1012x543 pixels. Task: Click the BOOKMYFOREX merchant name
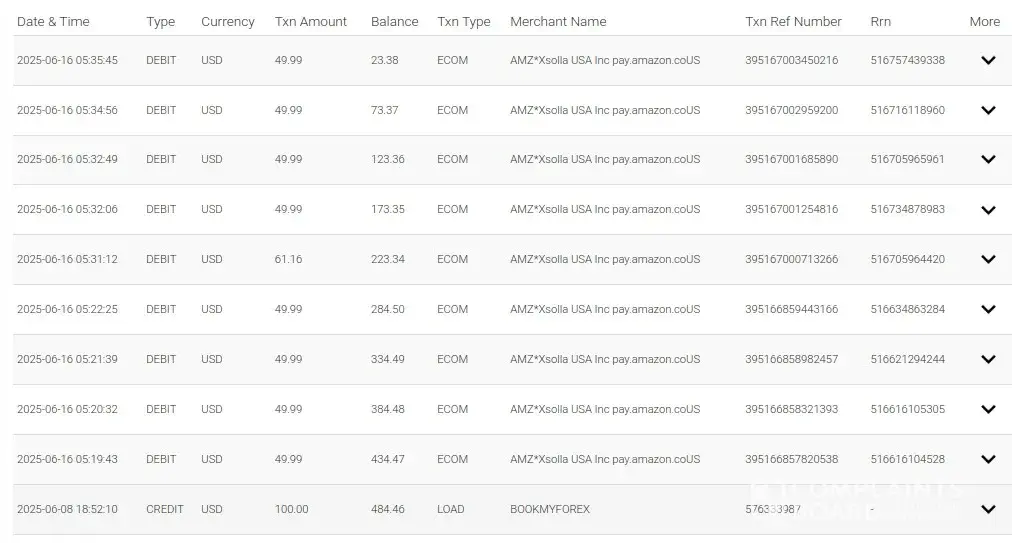point(550,509)
